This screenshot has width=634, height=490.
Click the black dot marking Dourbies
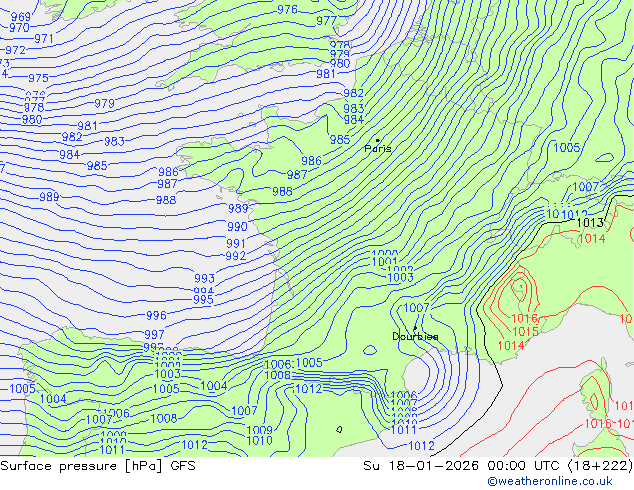(415, 328)
